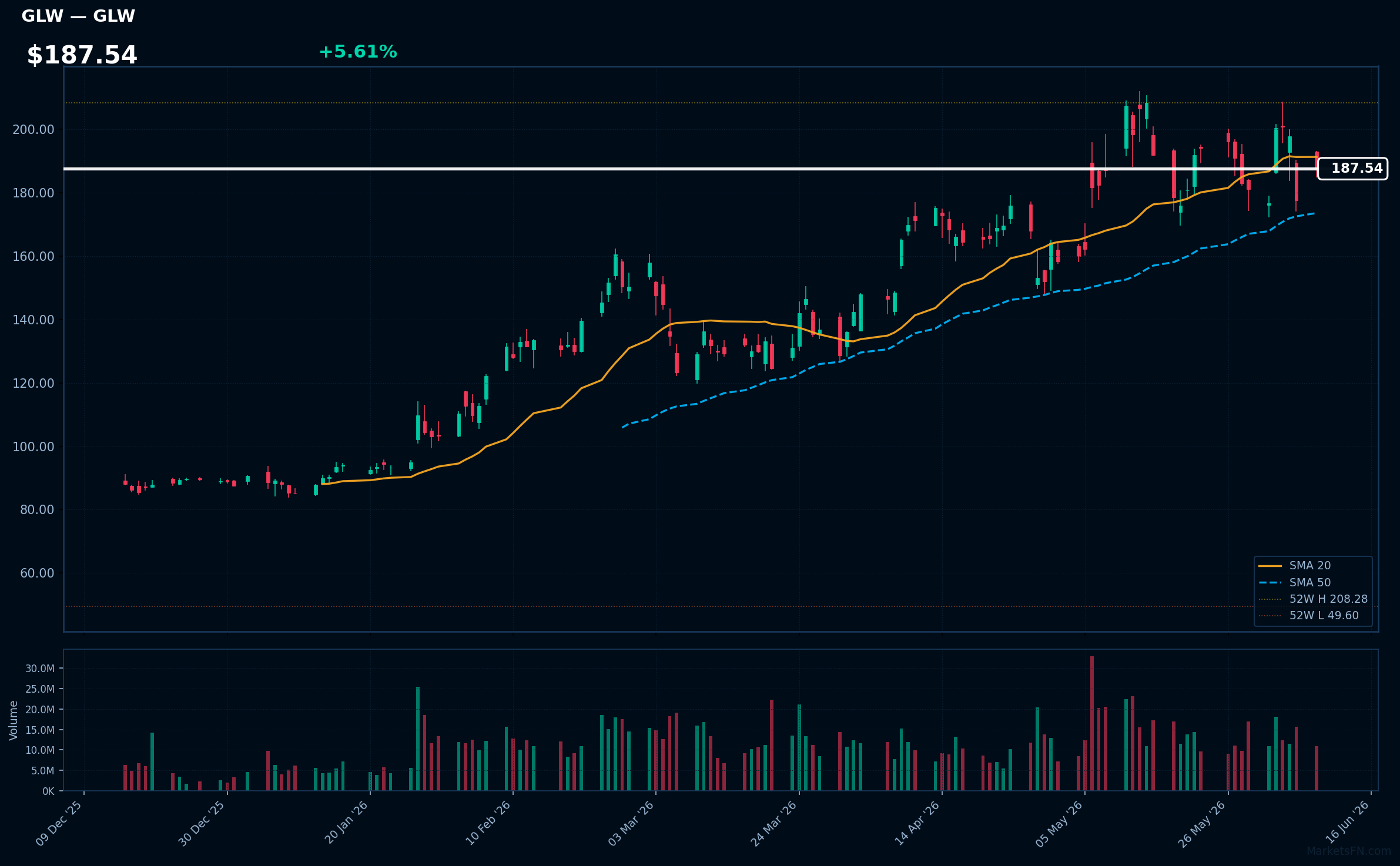Click the +5.61% change percentage
The image size is (1400, 866).
pyautogui.click(x=358, y=52)
